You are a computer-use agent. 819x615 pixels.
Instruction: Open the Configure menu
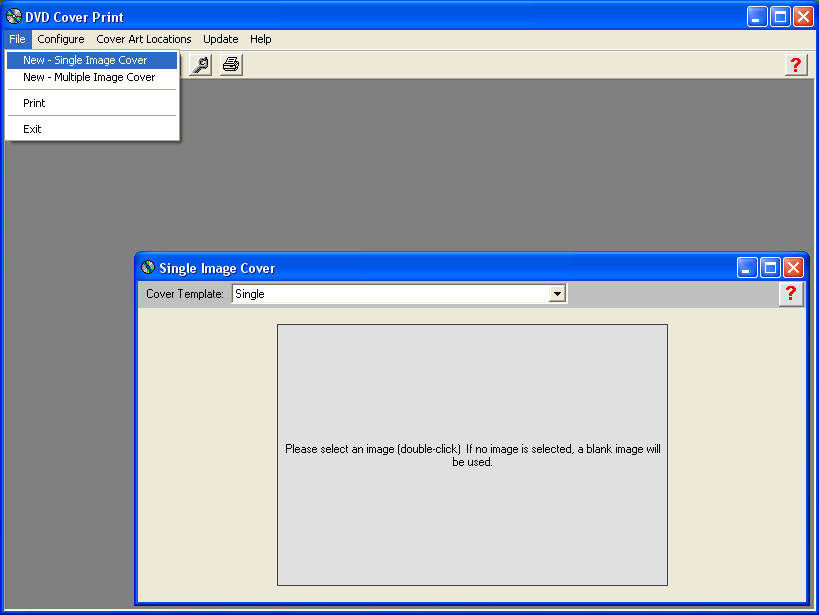61,39
